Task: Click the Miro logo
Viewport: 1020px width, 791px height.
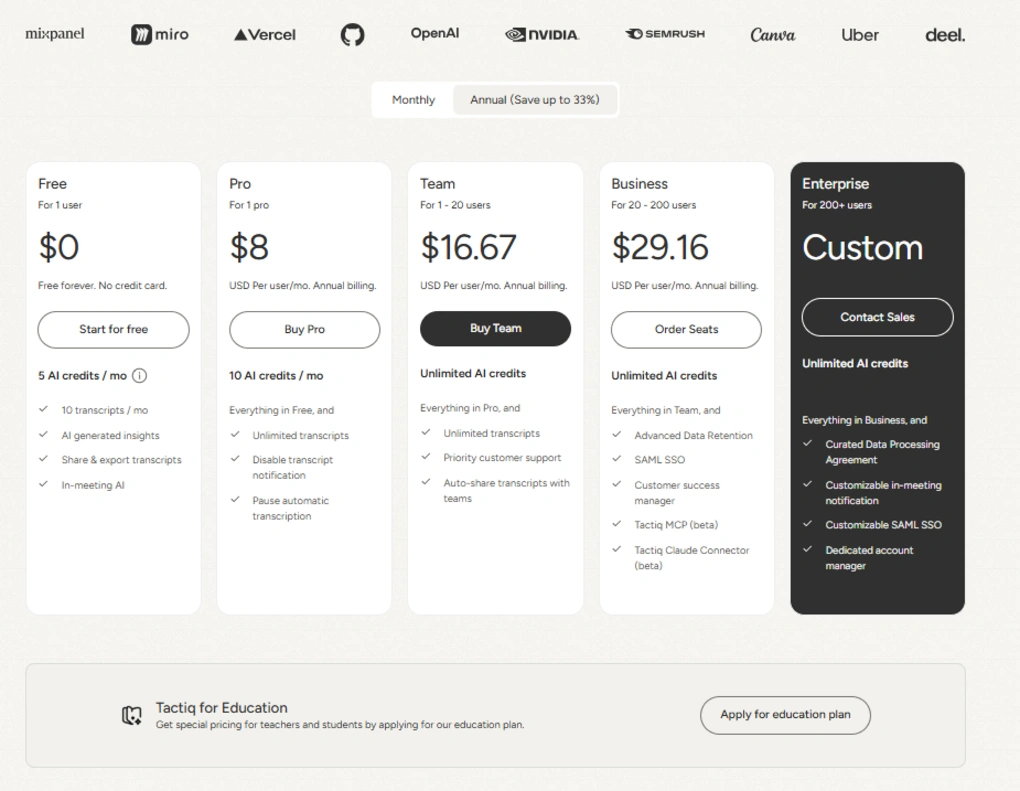Action: coord(159,34)
